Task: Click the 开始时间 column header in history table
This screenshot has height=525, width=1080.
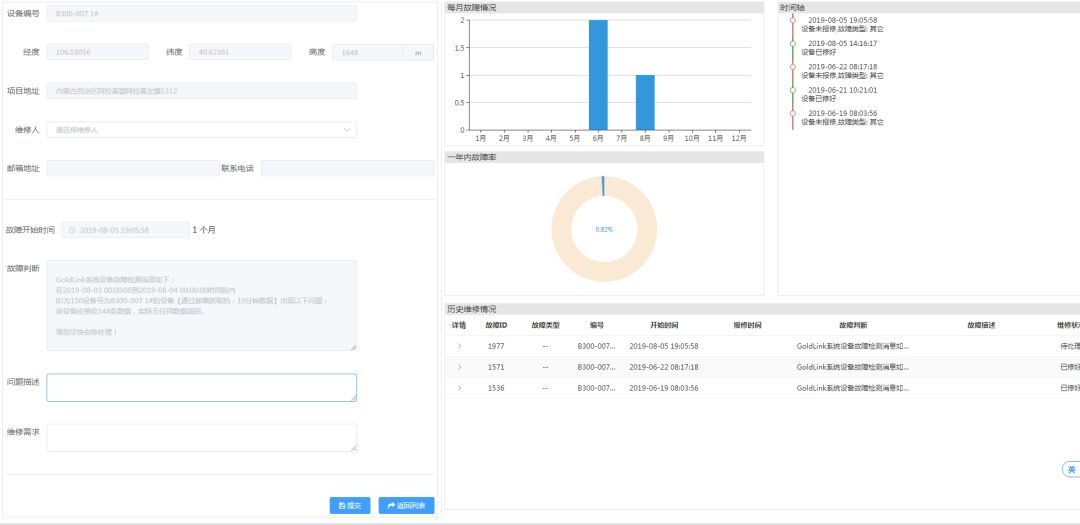Action: (x=664, y=326)
